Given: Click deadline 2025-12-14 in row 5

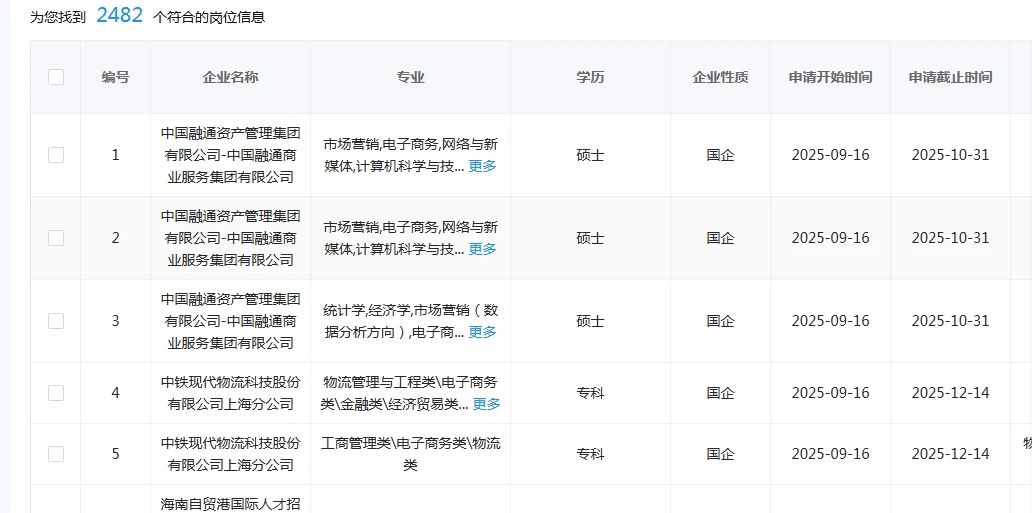Looking at the screenshot, I should 950,454.
